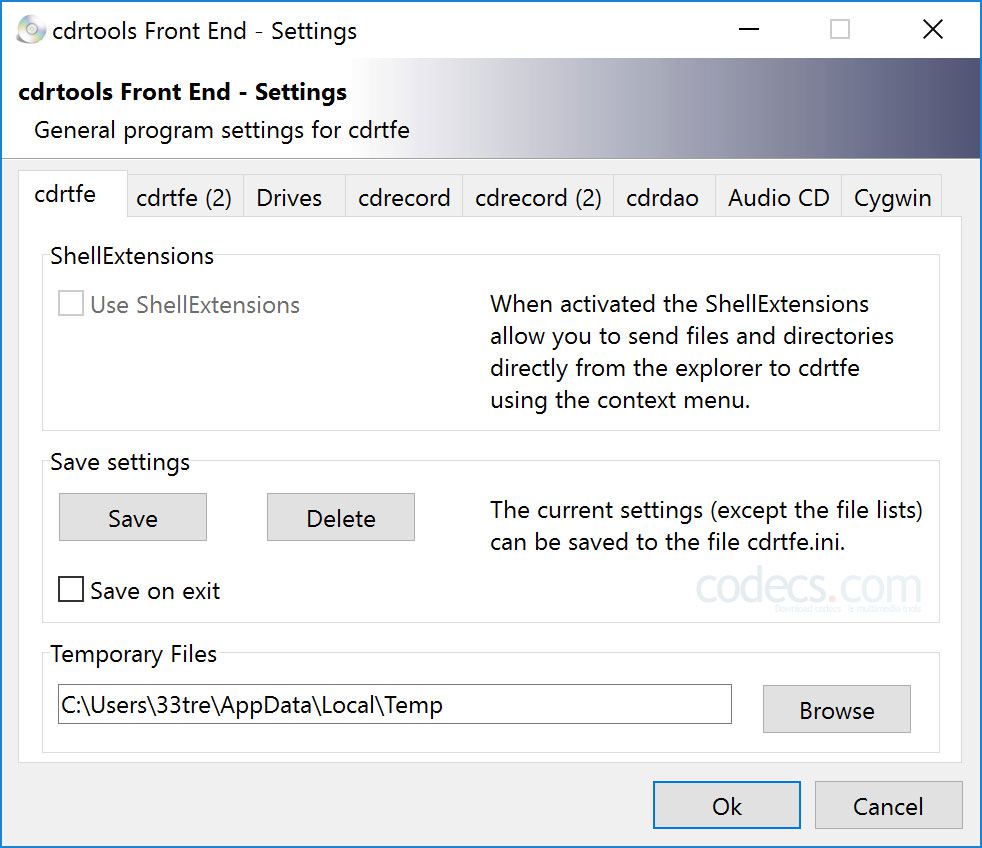Click the Save settings button
The image size is (982, 848).
(x=133, y=517)
